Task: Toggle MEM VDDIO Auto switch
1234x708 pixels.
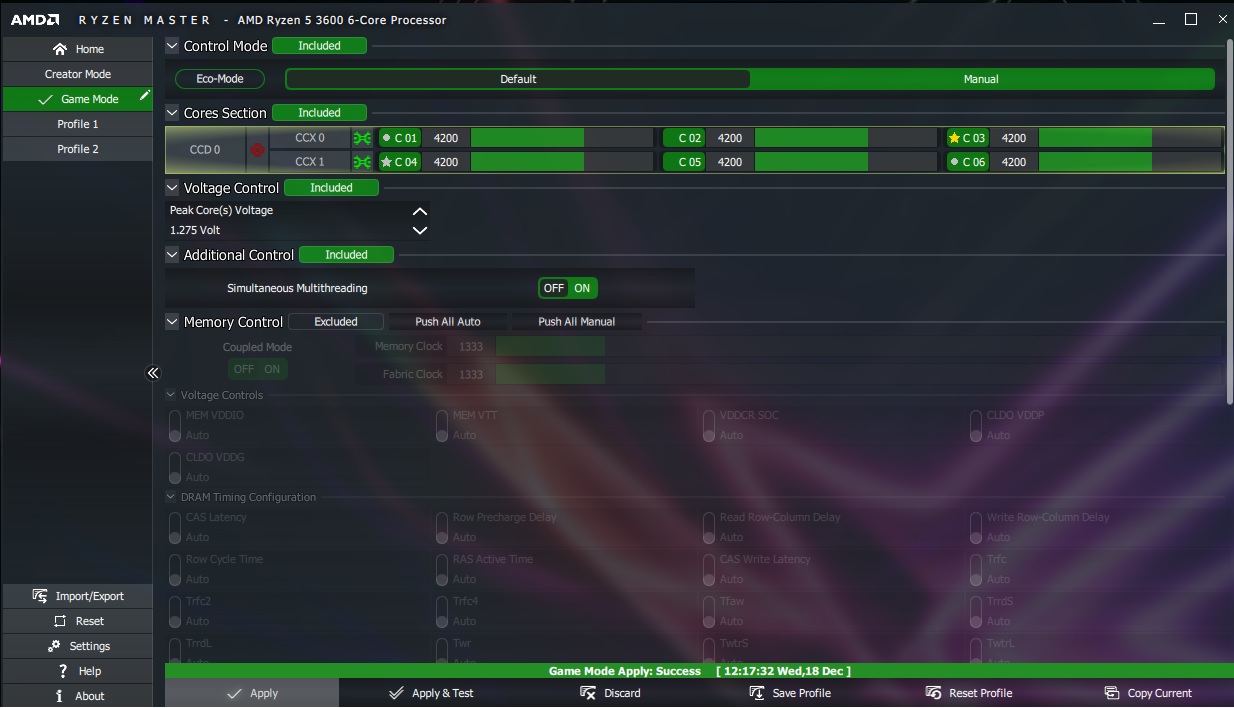Action: click(x=175, y=425)
